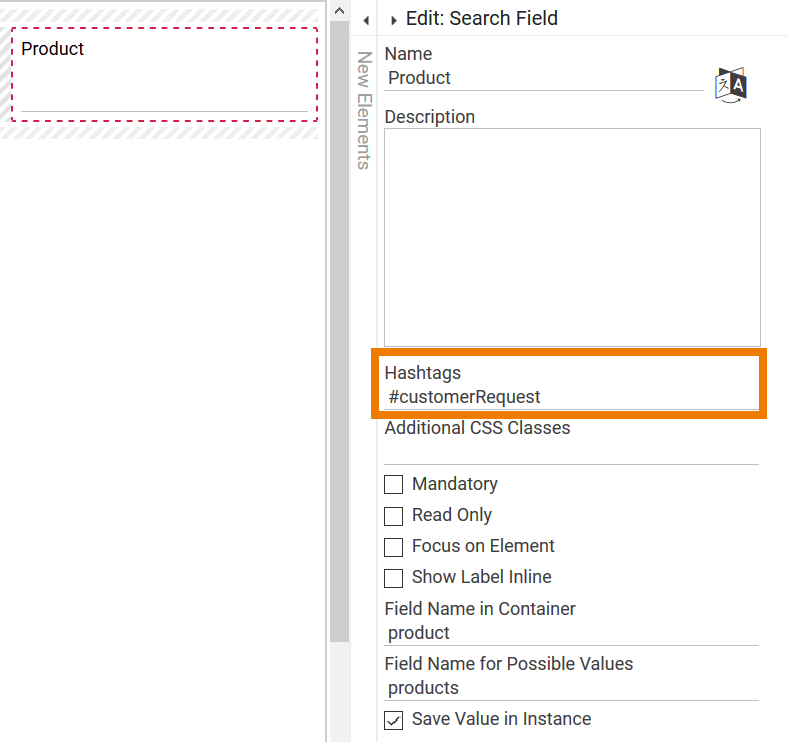Check the Focus on Element option
The width and height of the screenshot is (789, 742).
coord(394,547)
